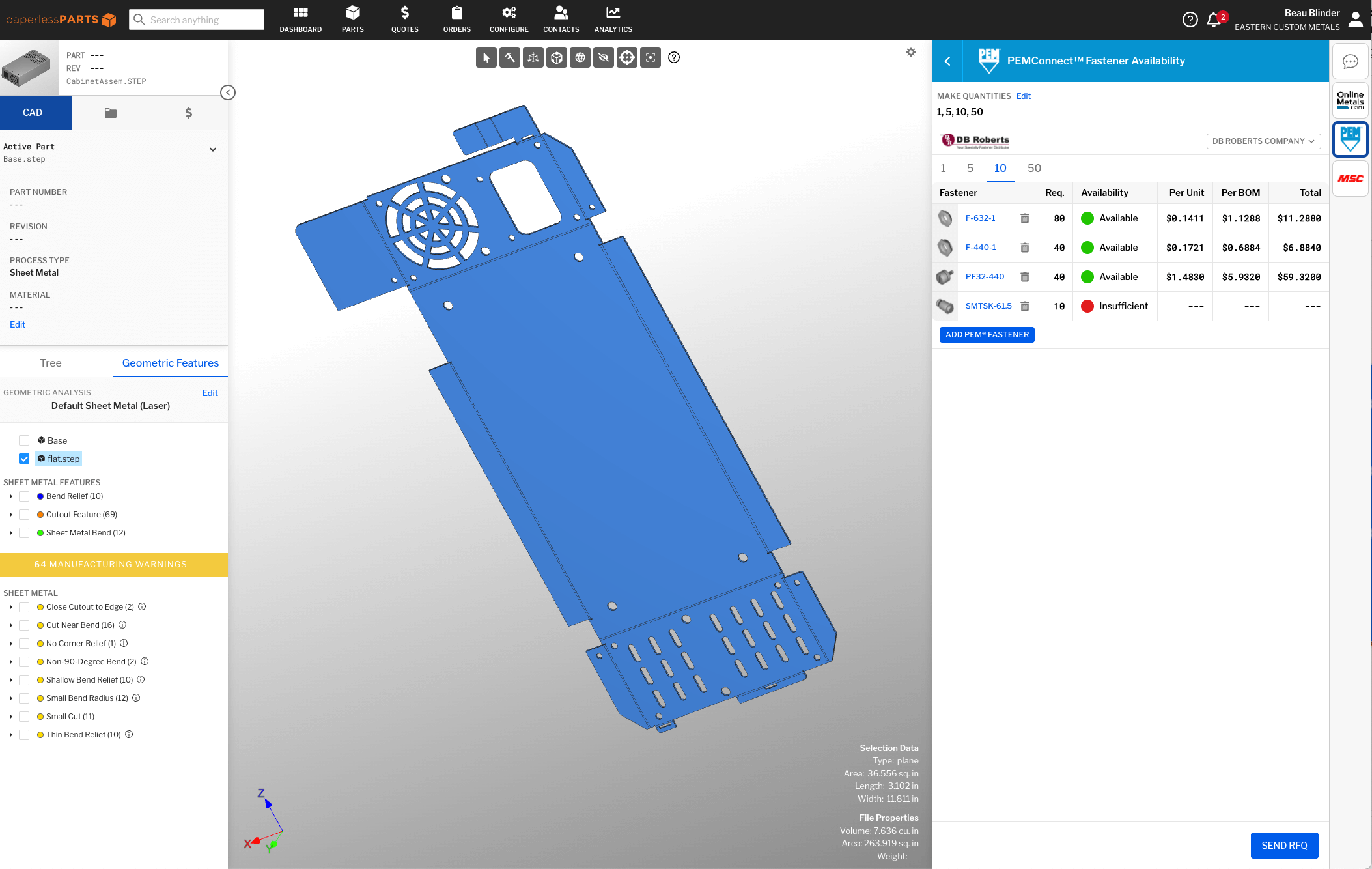
Task: Open the MSC integration sidebar icon
Action: (1351, 178)
